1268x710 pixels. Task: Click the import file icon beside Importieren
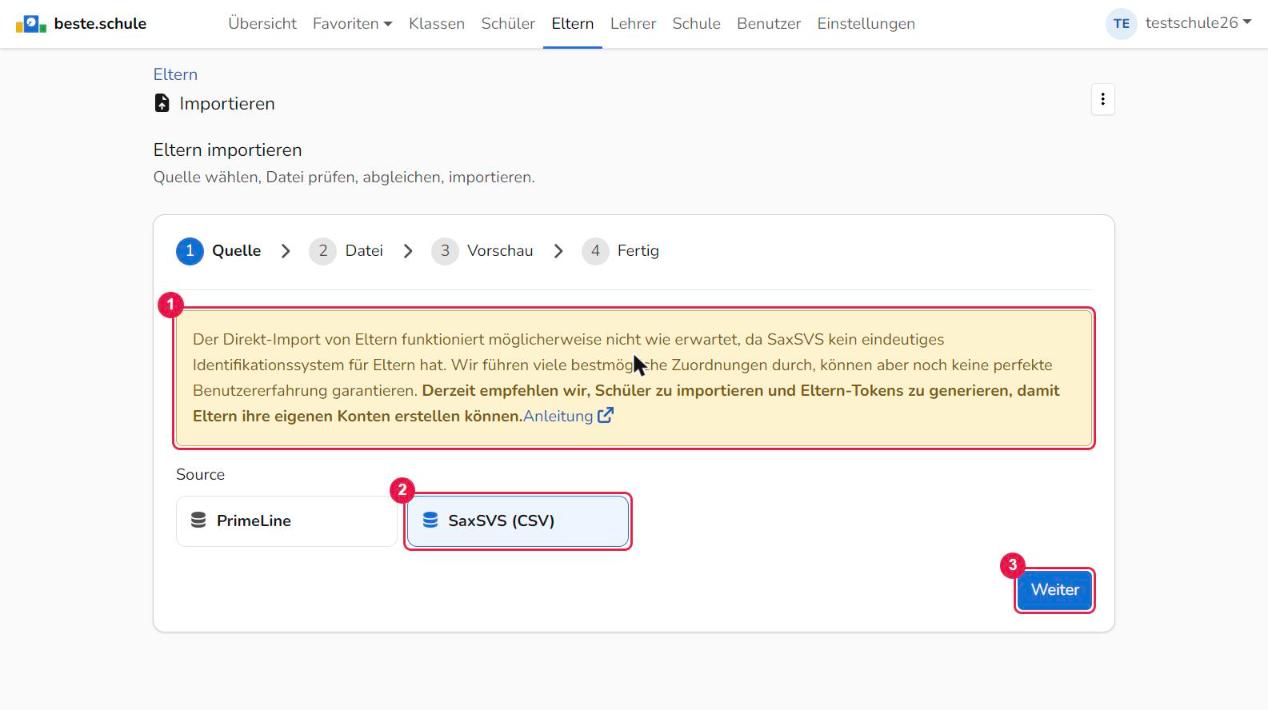tap(162, 103)
